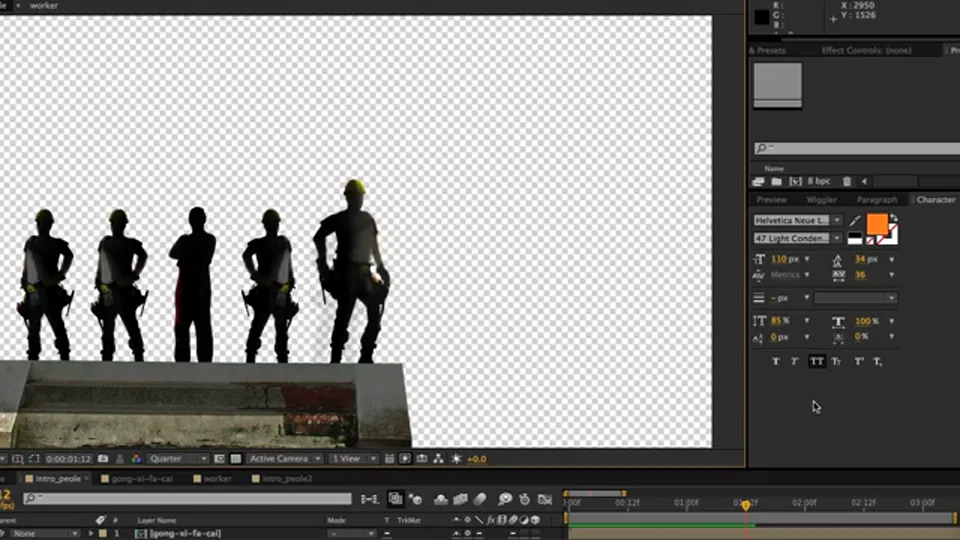The height and width of the screenshot is (540, 960).
Task: Toggle the transparency grid button
Action: (236, 459)
